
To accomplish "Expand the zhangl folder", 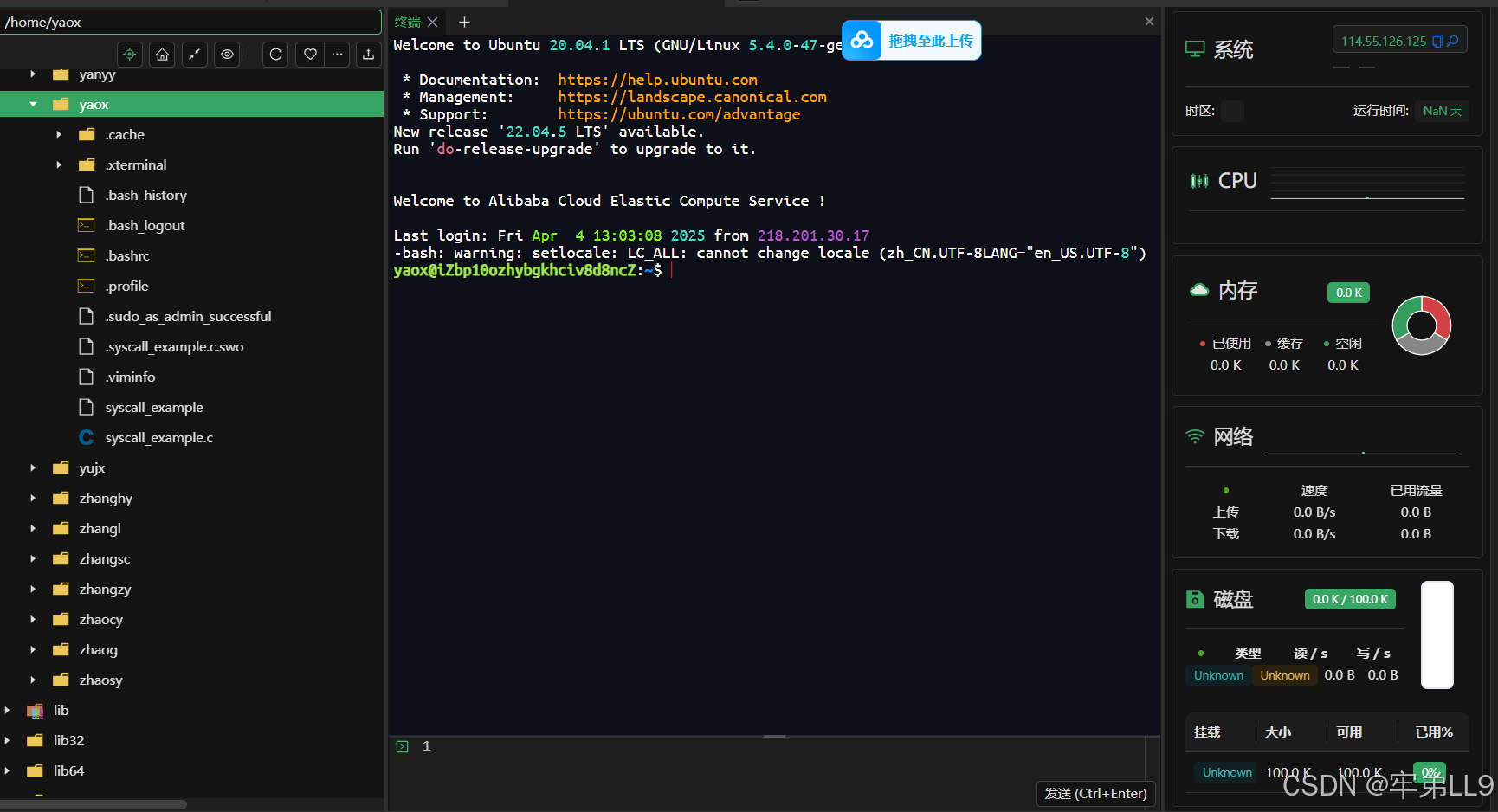I will 33,528.
